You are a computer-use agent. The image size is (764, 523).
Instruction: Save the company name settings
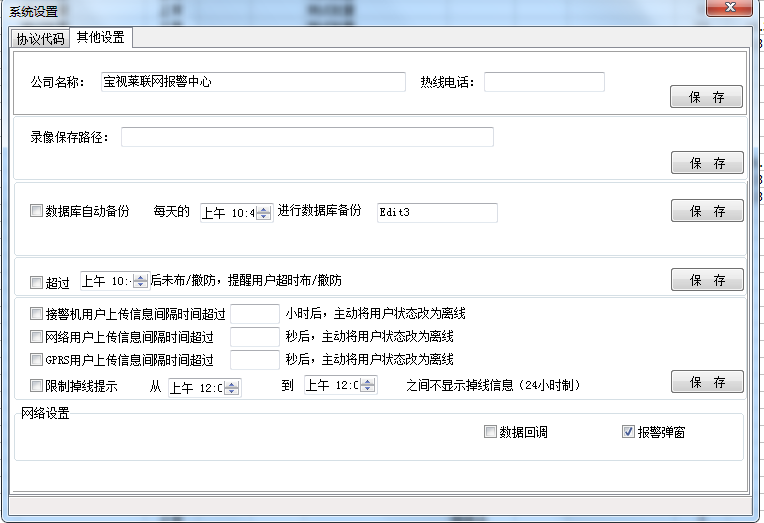[707, 97]
